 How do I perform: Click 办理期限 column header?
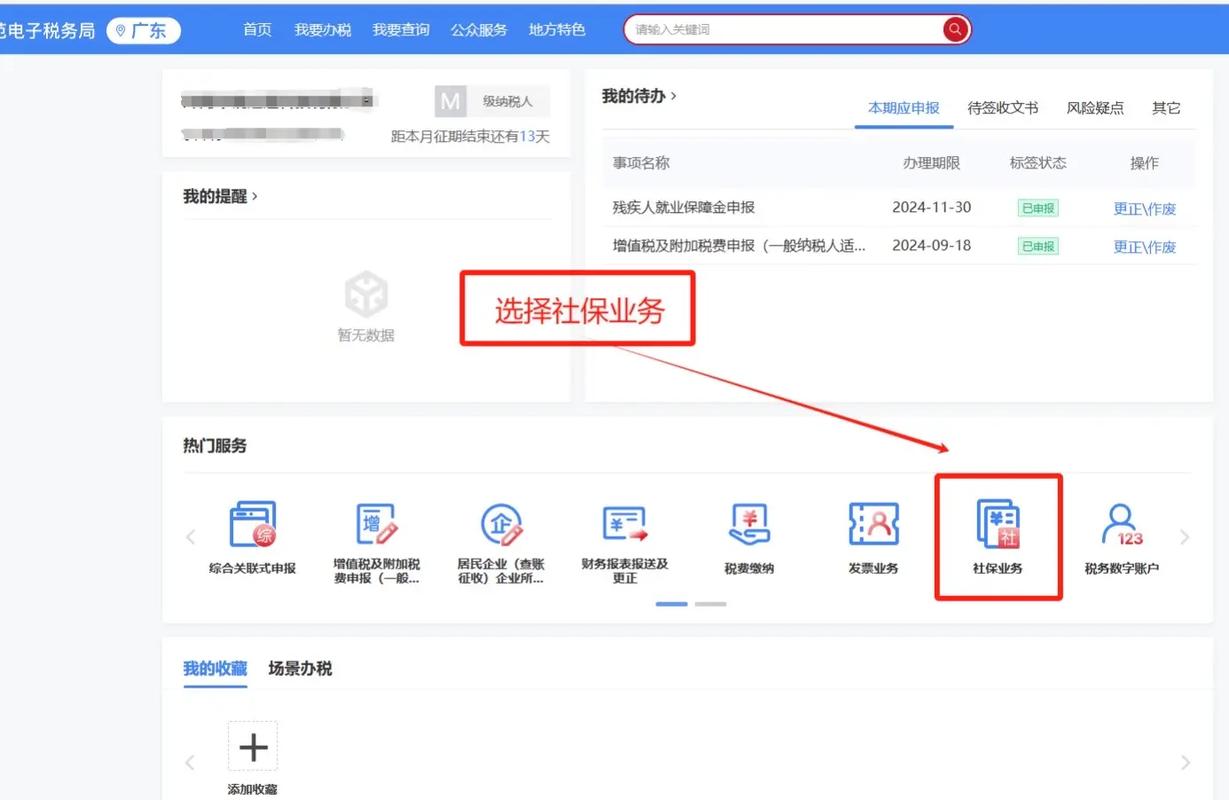coord(931,163)
